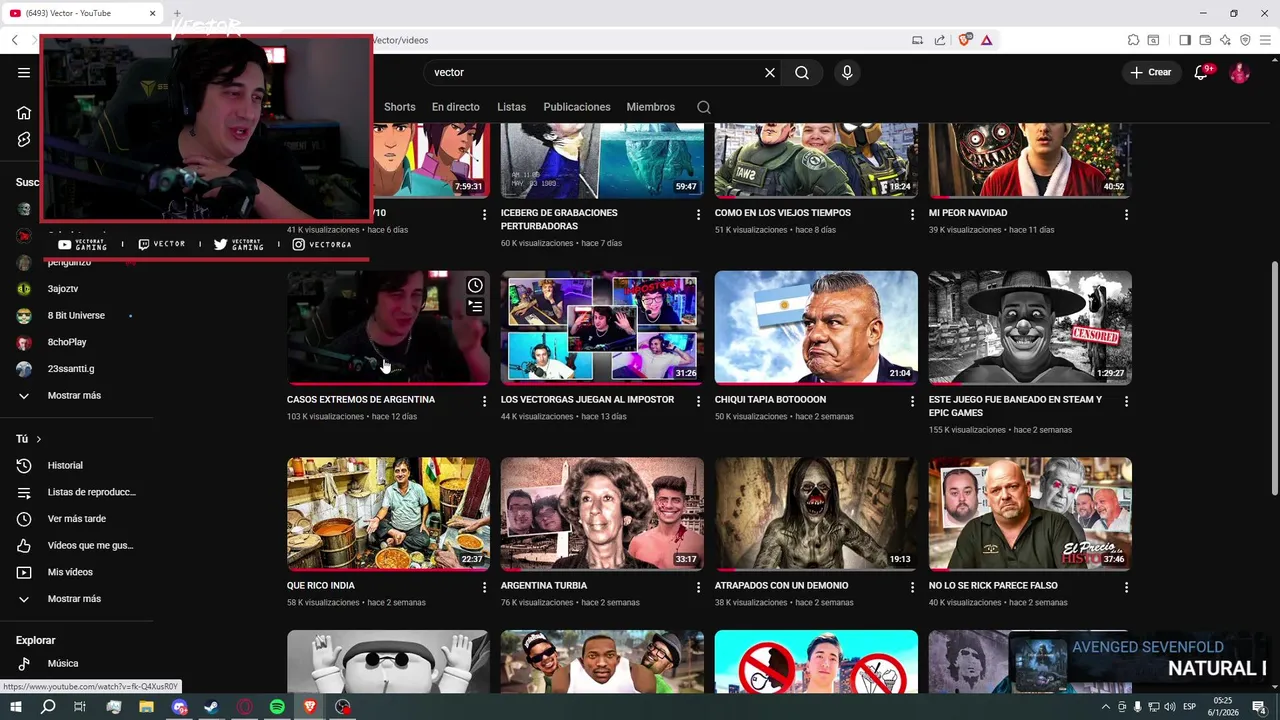
Task: Open options for Argentina Turbia video
Action: tap(698, 587)
